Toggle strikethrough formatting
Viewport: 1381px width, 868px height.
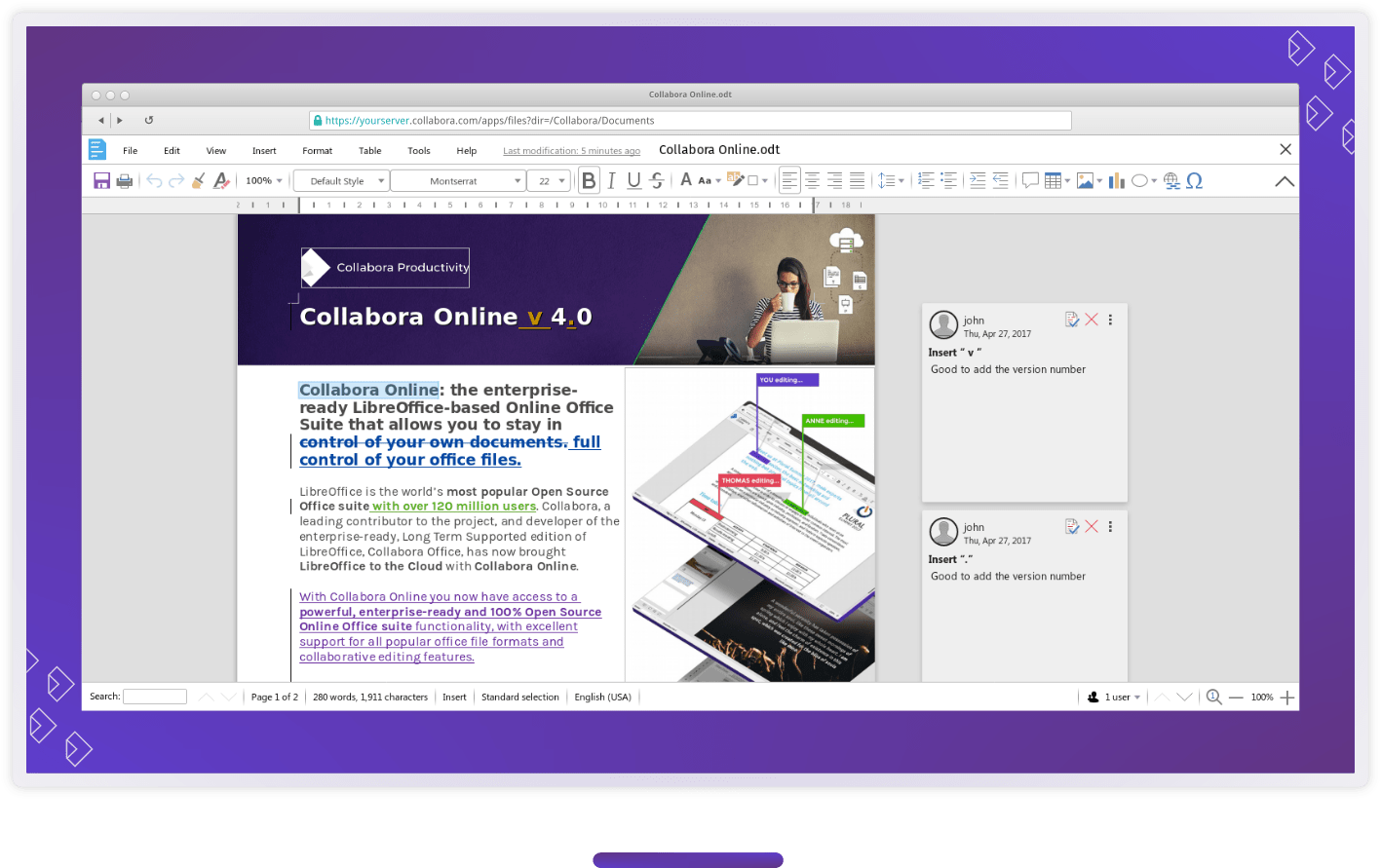point(656,180)
